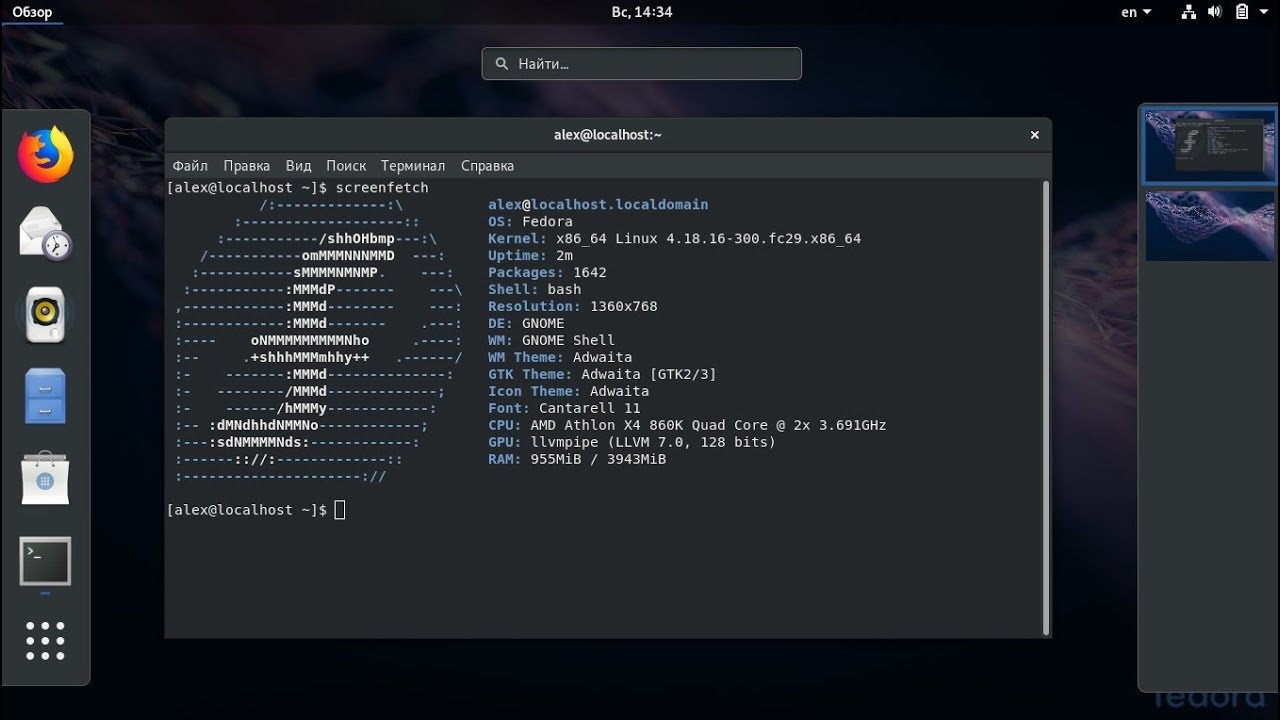
Task: Switch to the second empty workspace thumbnail
Action: tap(1211, 226)
